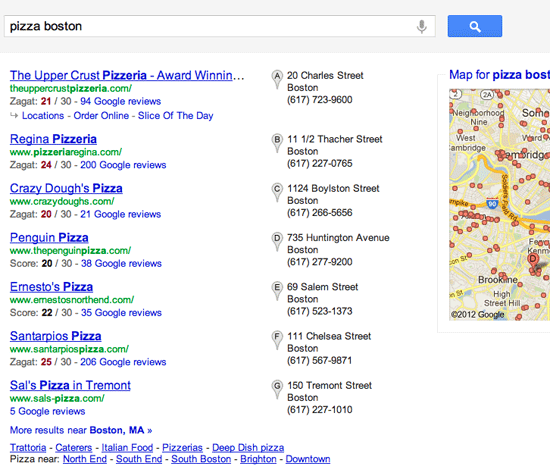
Task: Click map pin A for 20 Charles Street
Action: (x=277, y=79)
